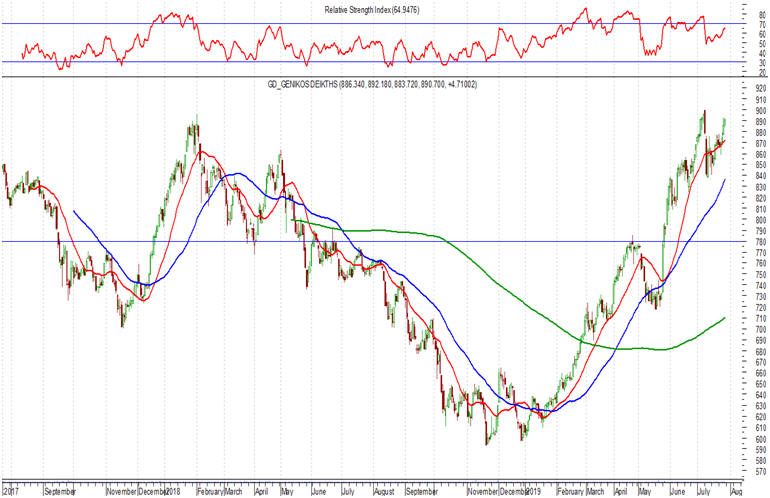The height and width of the screenshot is (498, 770).
Task: Select the August month label
Action: (x=384, y=491)
